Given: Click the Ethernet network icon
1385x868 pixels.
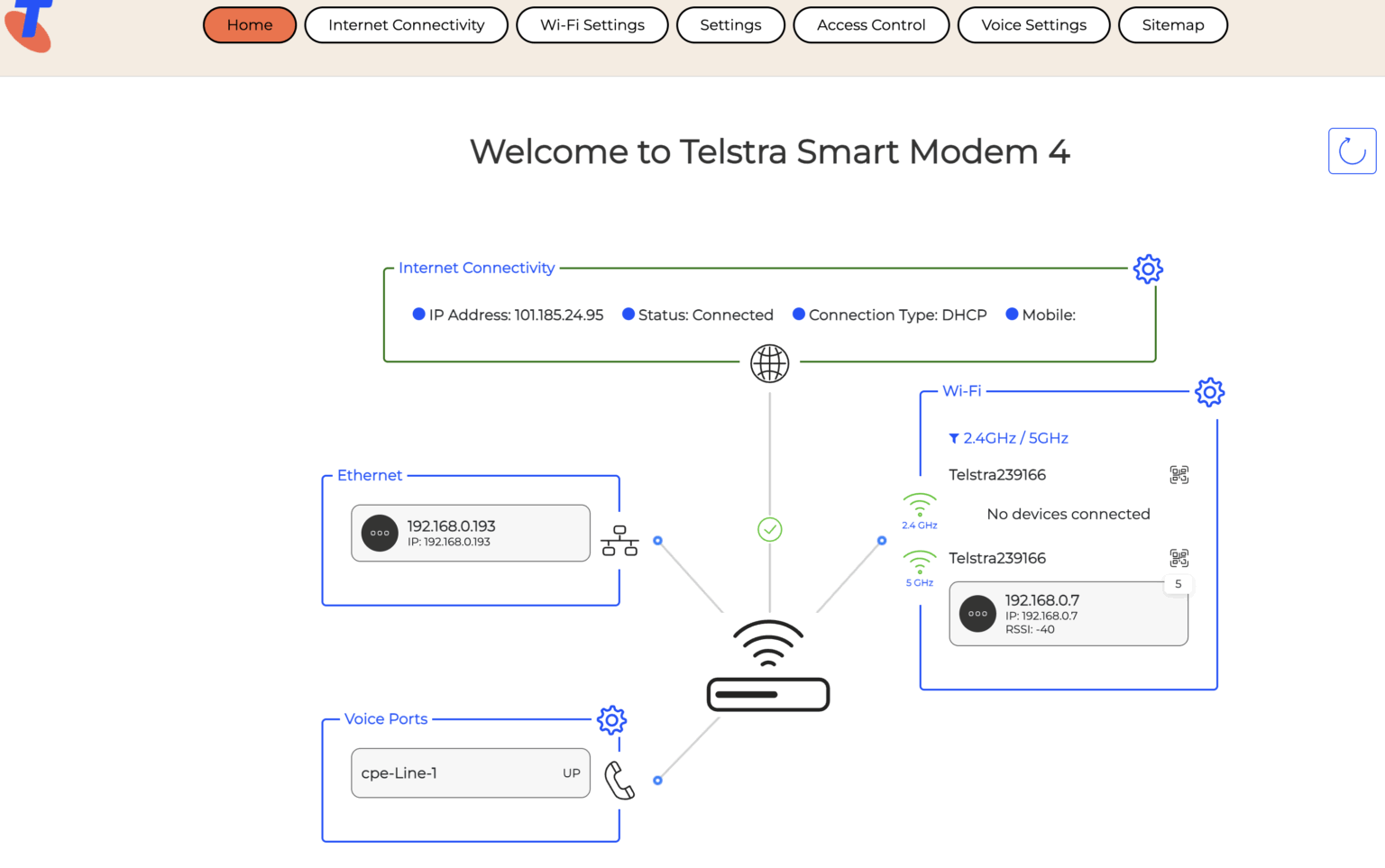Looking at the screenshot, I should (620, 541).
